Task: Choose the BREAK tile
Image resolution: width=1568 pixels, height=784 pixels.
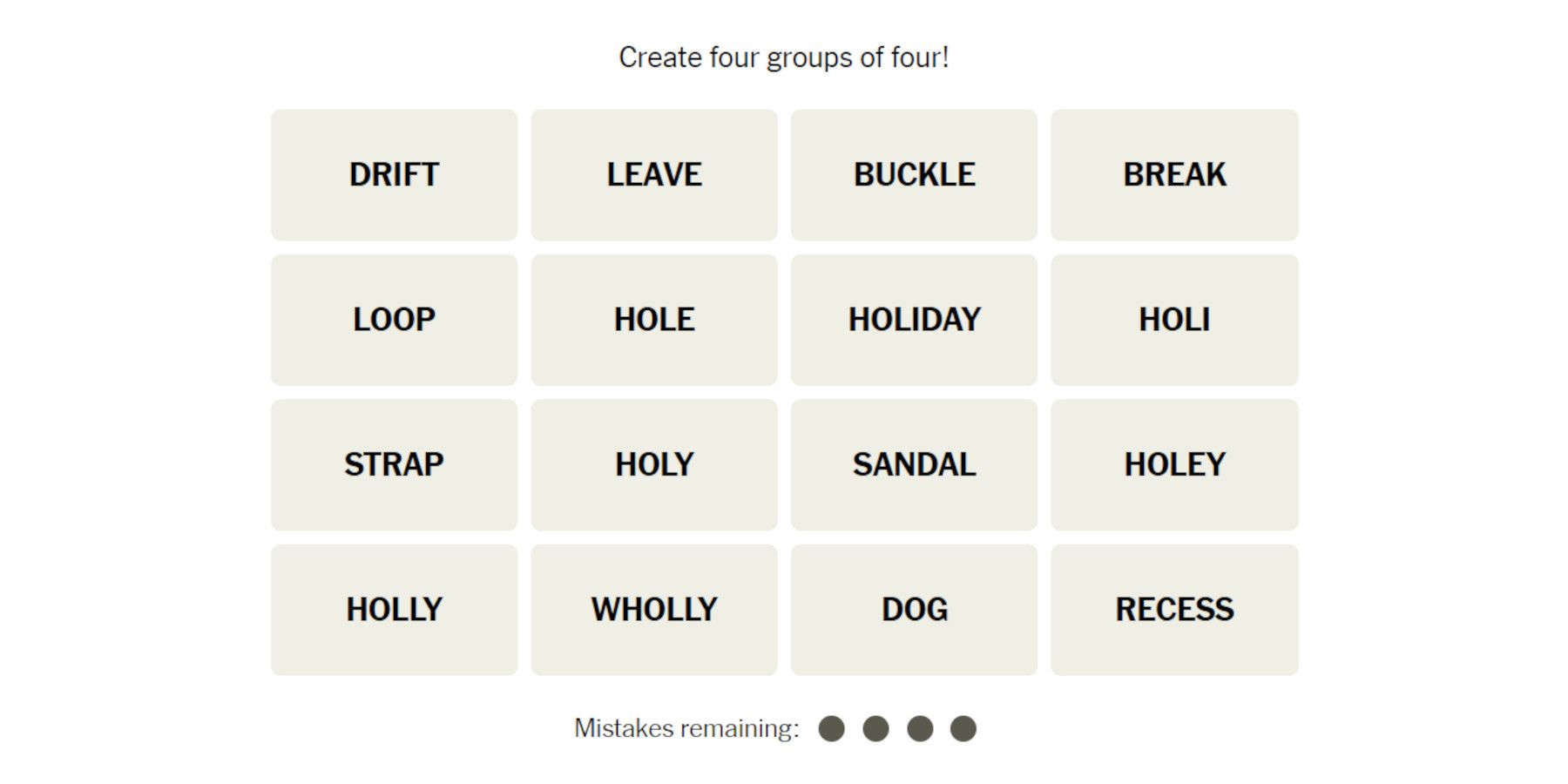Action: point(1174,175)
